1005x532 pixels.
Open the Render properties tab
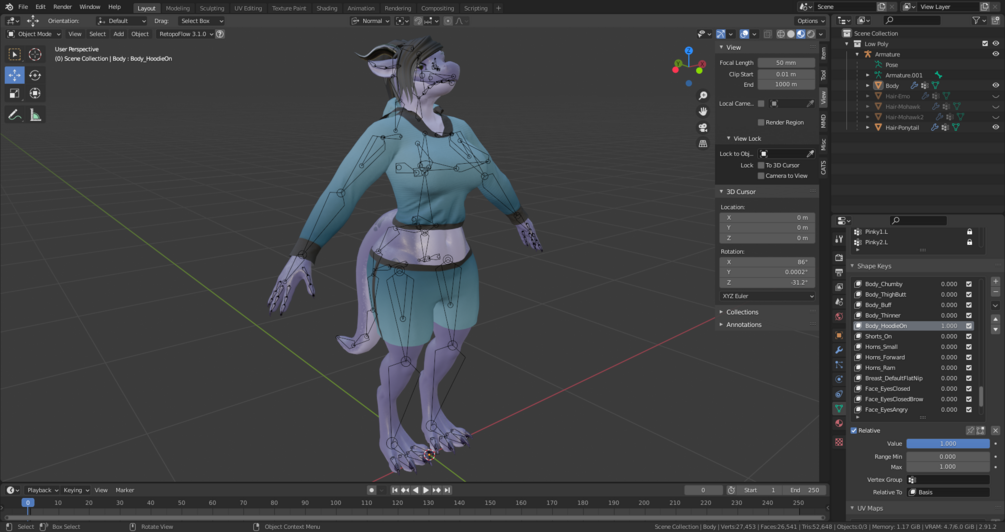pyautogui.click(x=839, y=257)
